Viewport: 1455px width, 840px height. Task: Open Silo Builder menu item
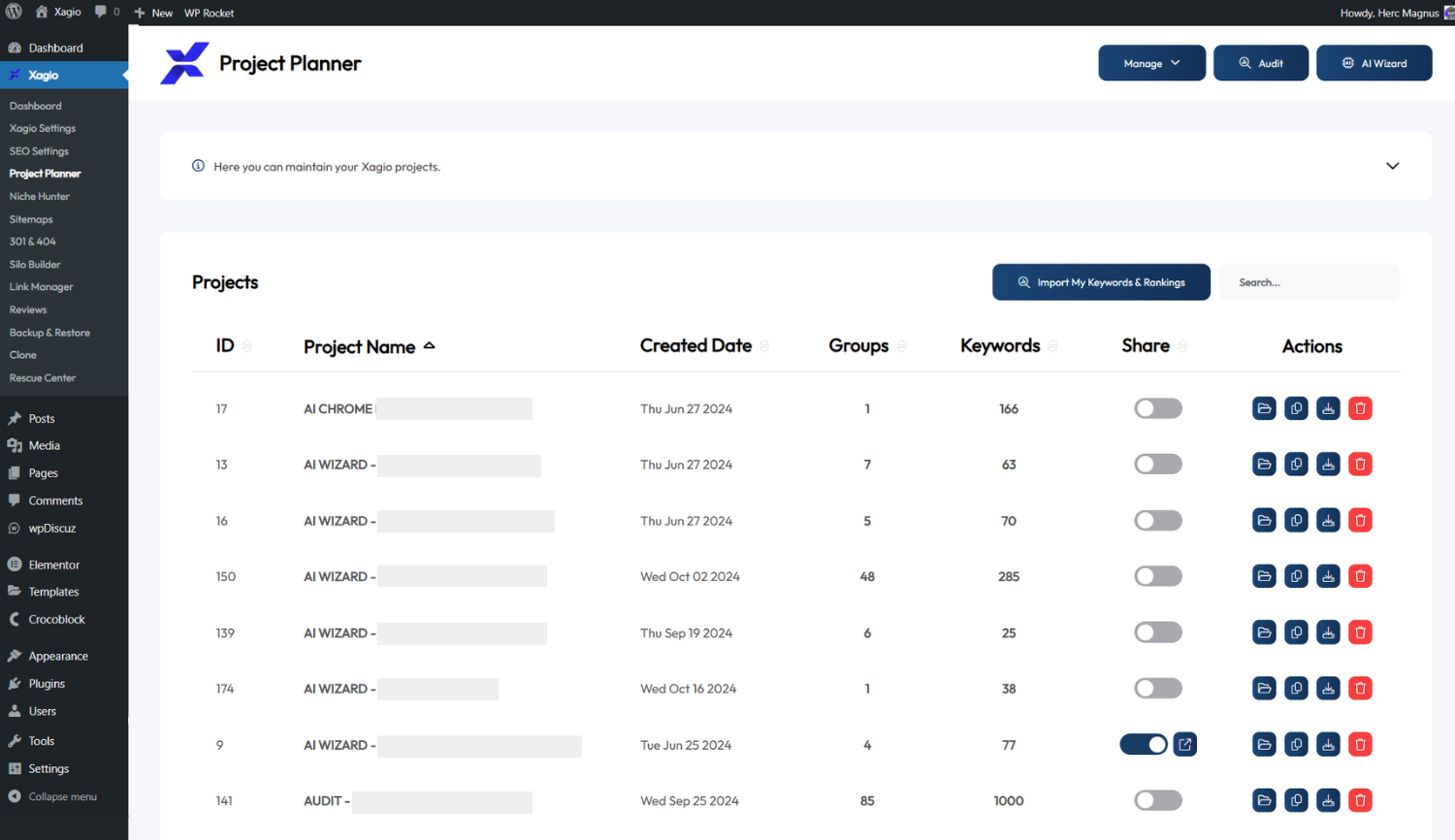[35, 264]
